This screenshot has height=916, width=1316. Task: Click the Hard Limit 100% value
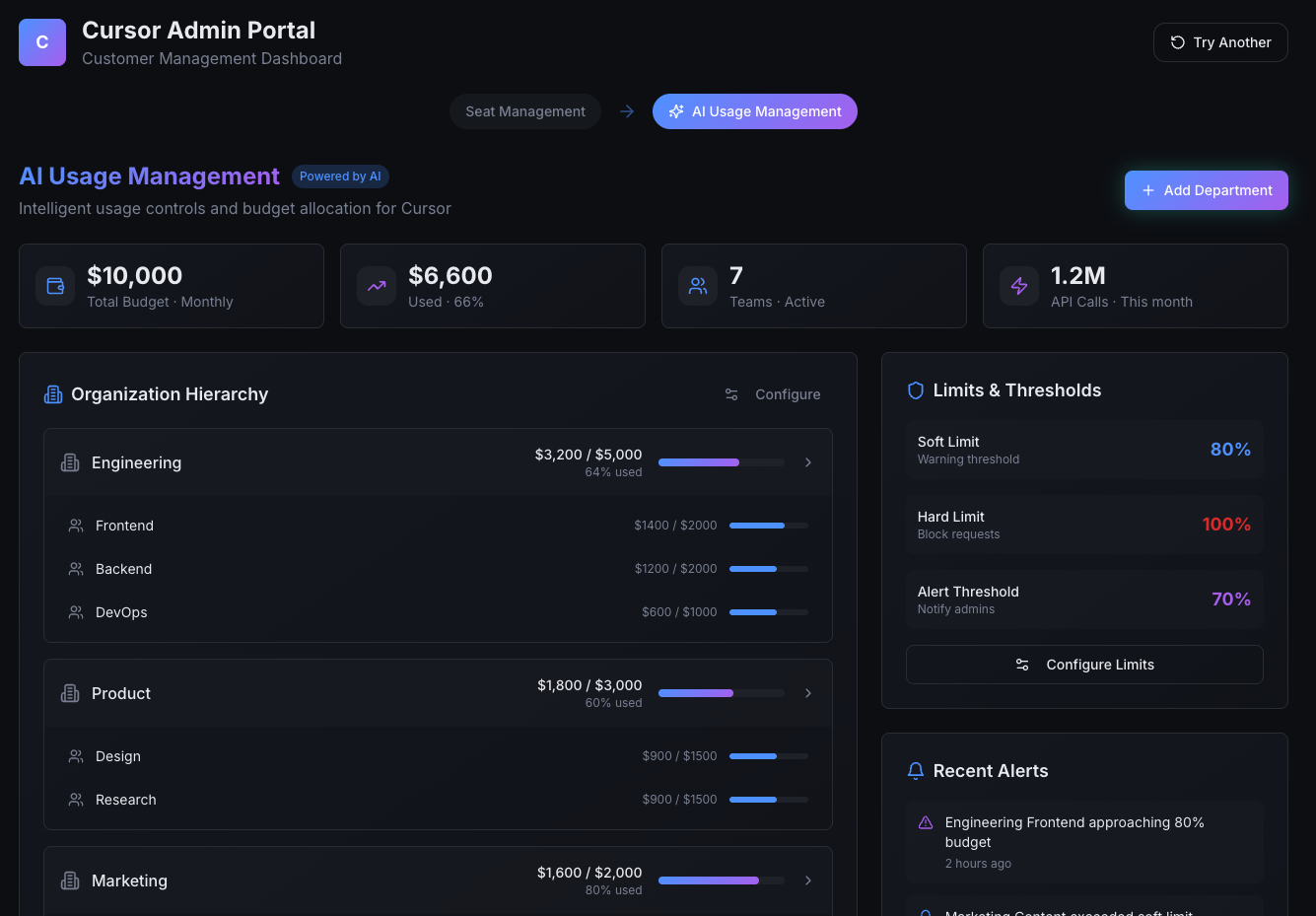[x=1226, y=525]
